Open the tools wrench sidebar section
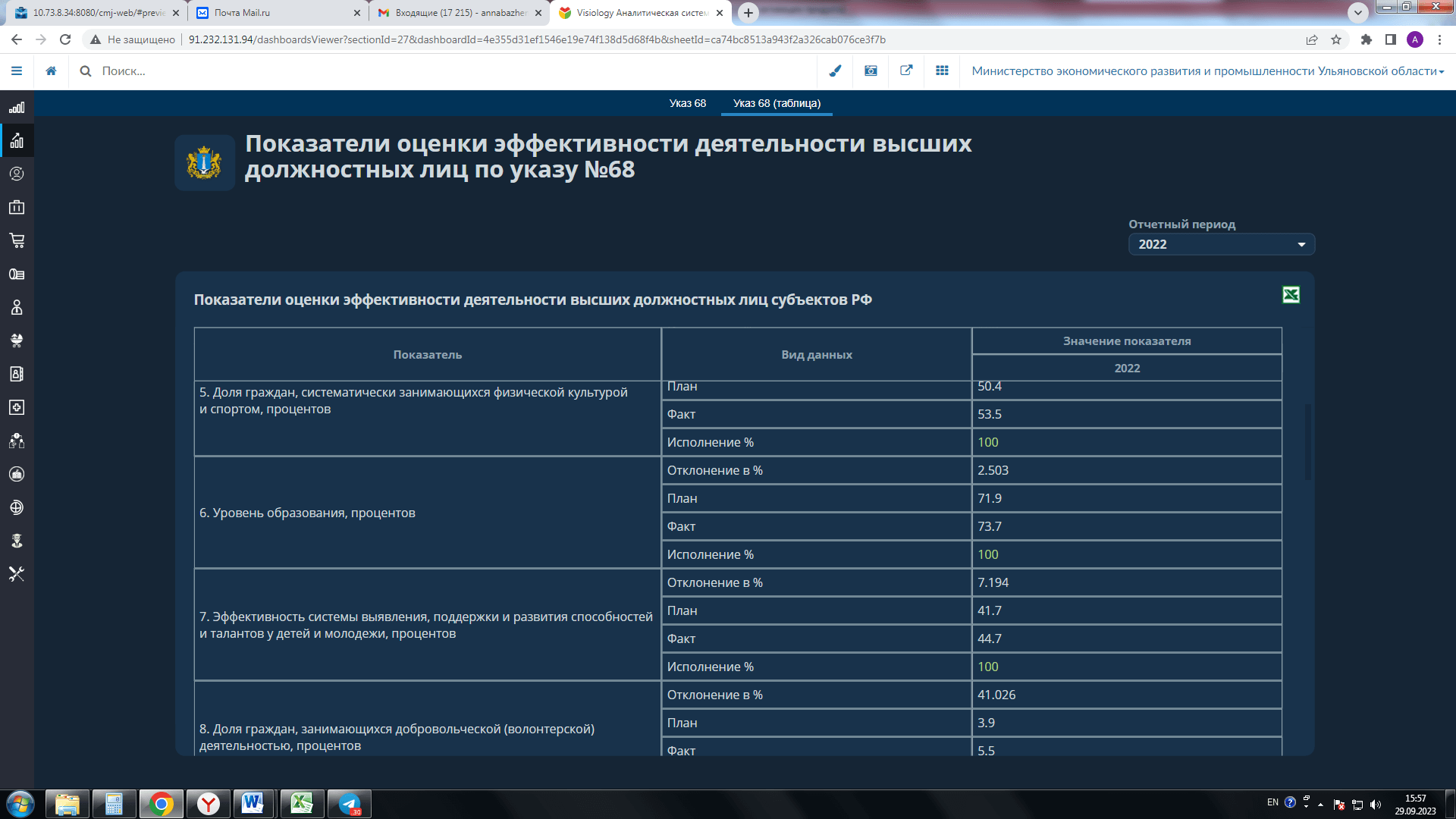 pyautogui.click(x=17, y=574)
